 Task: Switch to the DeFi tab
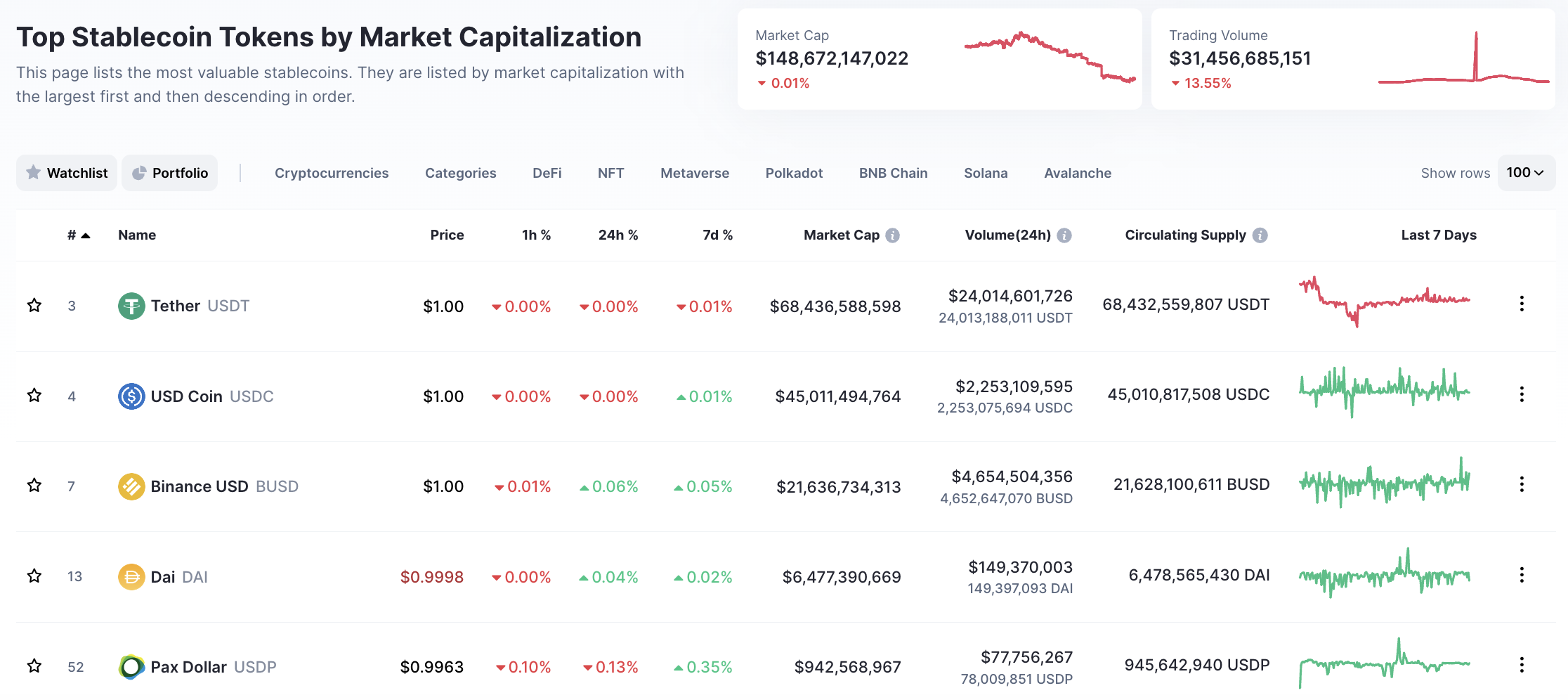coord(547,173)
